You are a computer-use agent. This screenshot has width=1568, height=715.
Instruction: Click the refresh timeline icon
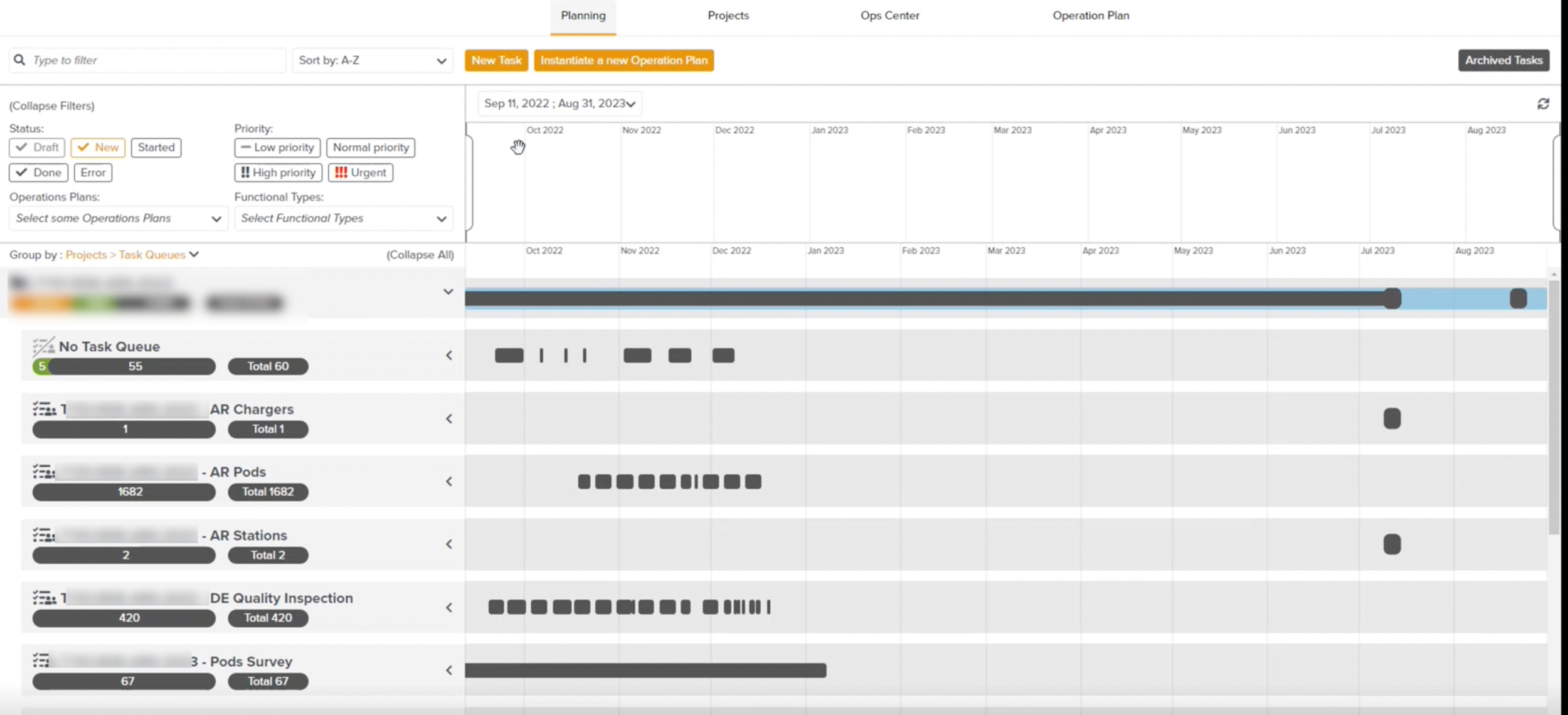(x=1543, y=103)
